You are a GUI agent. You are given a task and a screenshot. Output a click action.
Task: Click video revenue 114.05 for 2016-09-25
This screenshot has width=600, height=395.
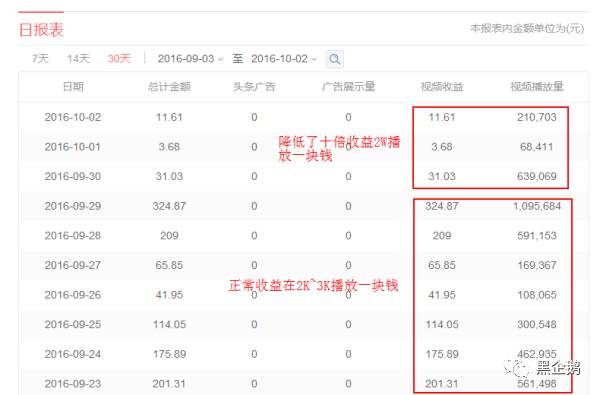click(442, 325)
